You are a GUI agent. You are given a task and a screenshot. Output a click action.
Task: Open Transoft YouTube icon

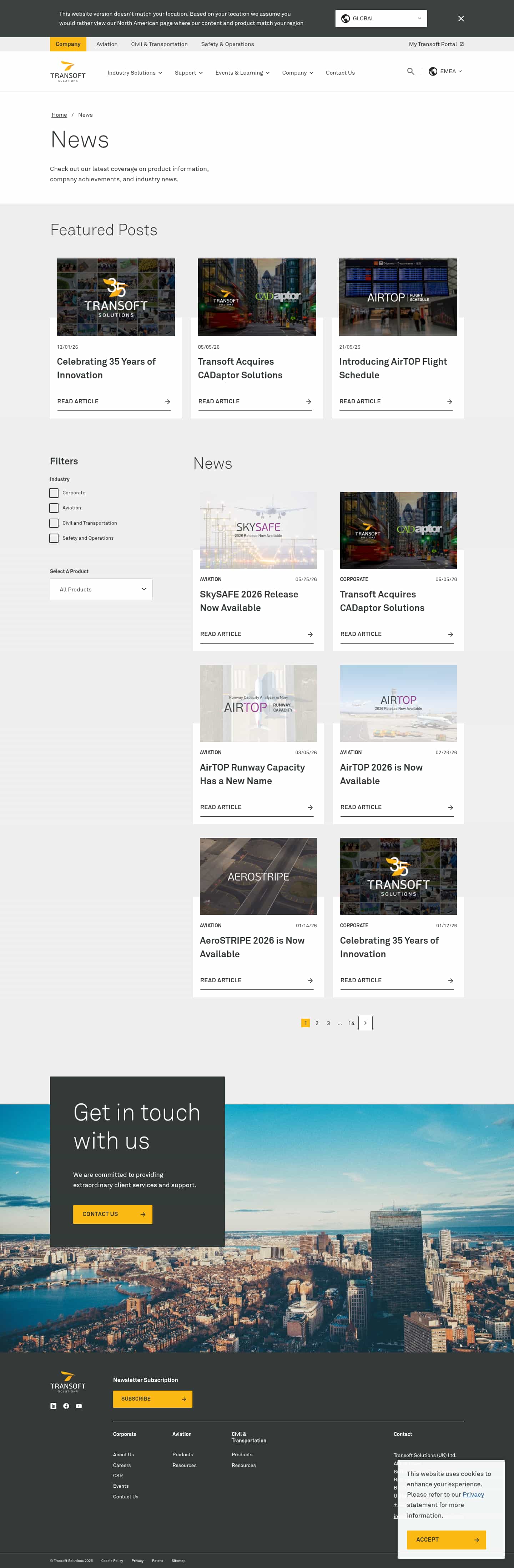pos(79,1406)
